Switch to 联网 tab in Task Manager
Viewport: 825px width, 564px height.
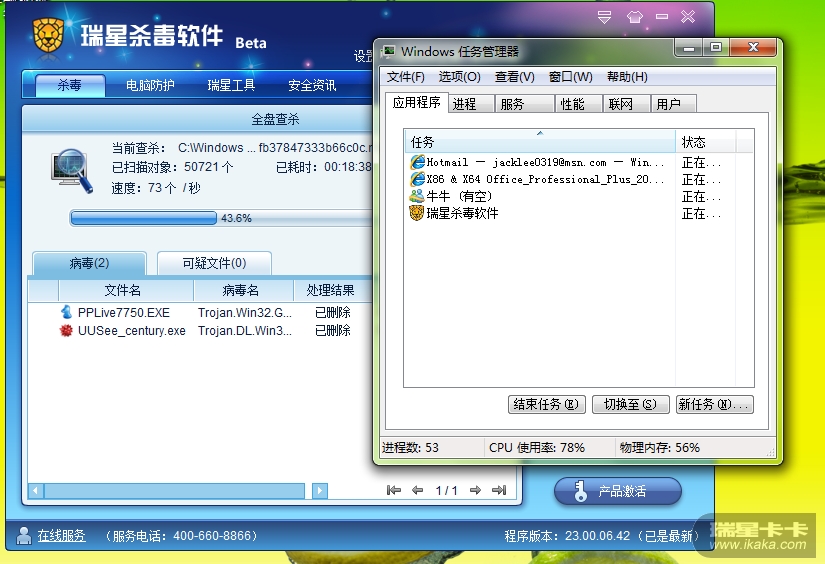point(626,104)
